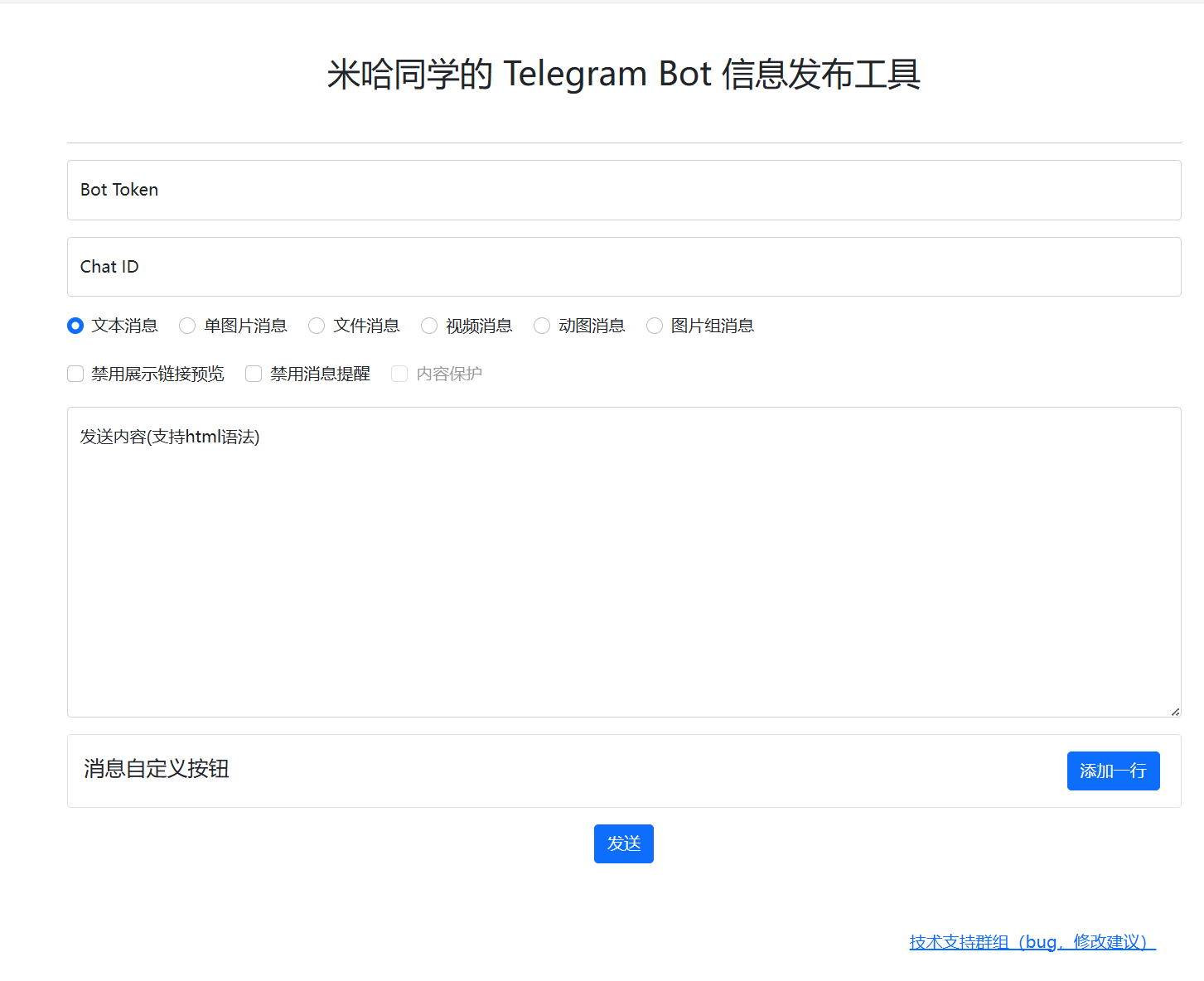Select the 文件消息 radio option

point(317,326)
